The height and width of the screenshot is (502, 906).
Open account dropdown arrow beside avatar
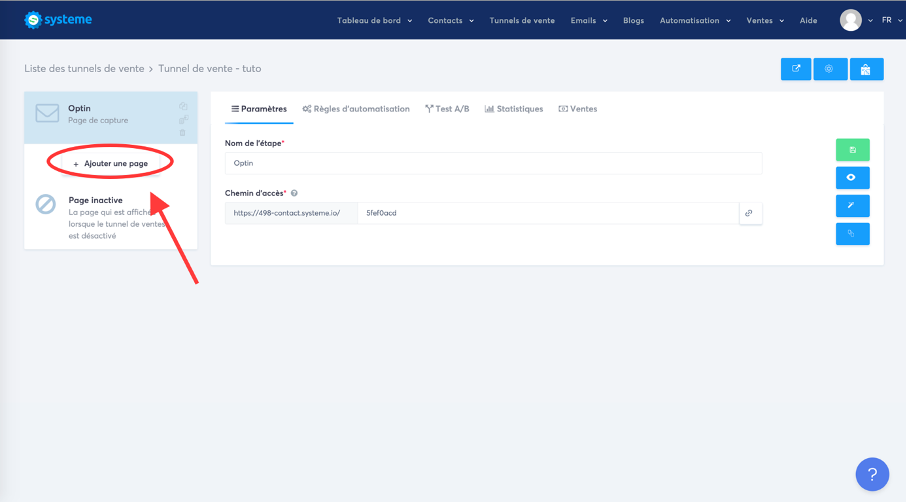870,21
